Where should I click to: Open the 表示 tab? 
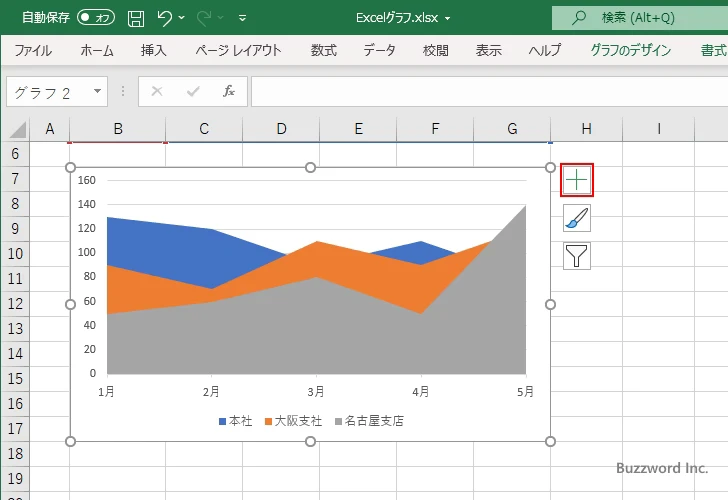488,50
